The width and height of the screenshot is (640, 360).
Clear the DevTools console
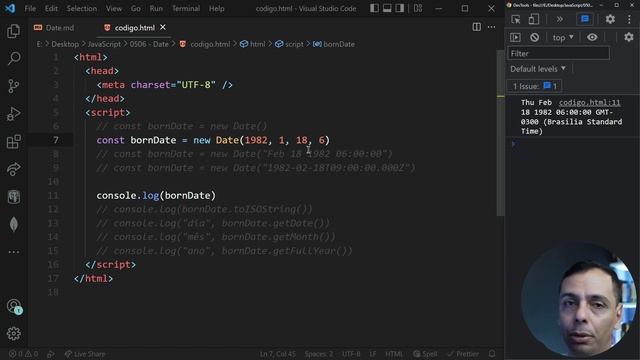pos(534,38)
